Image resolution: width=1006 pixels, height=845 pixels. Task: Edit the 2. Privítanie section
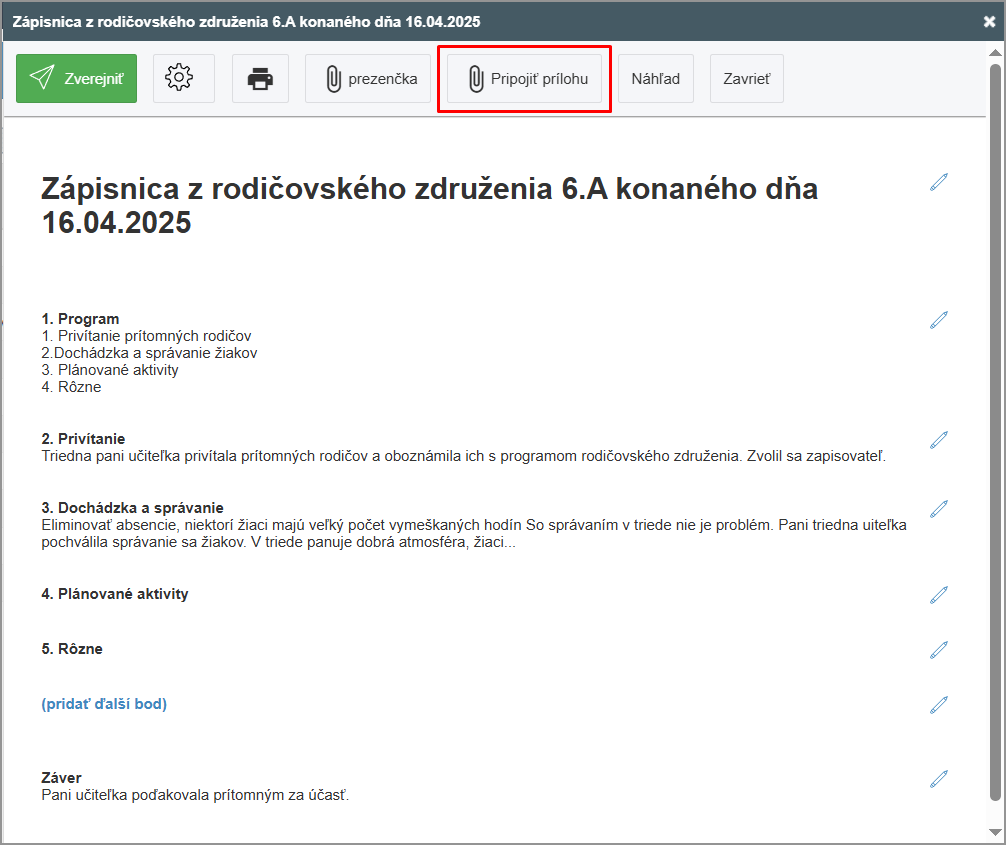938,440
